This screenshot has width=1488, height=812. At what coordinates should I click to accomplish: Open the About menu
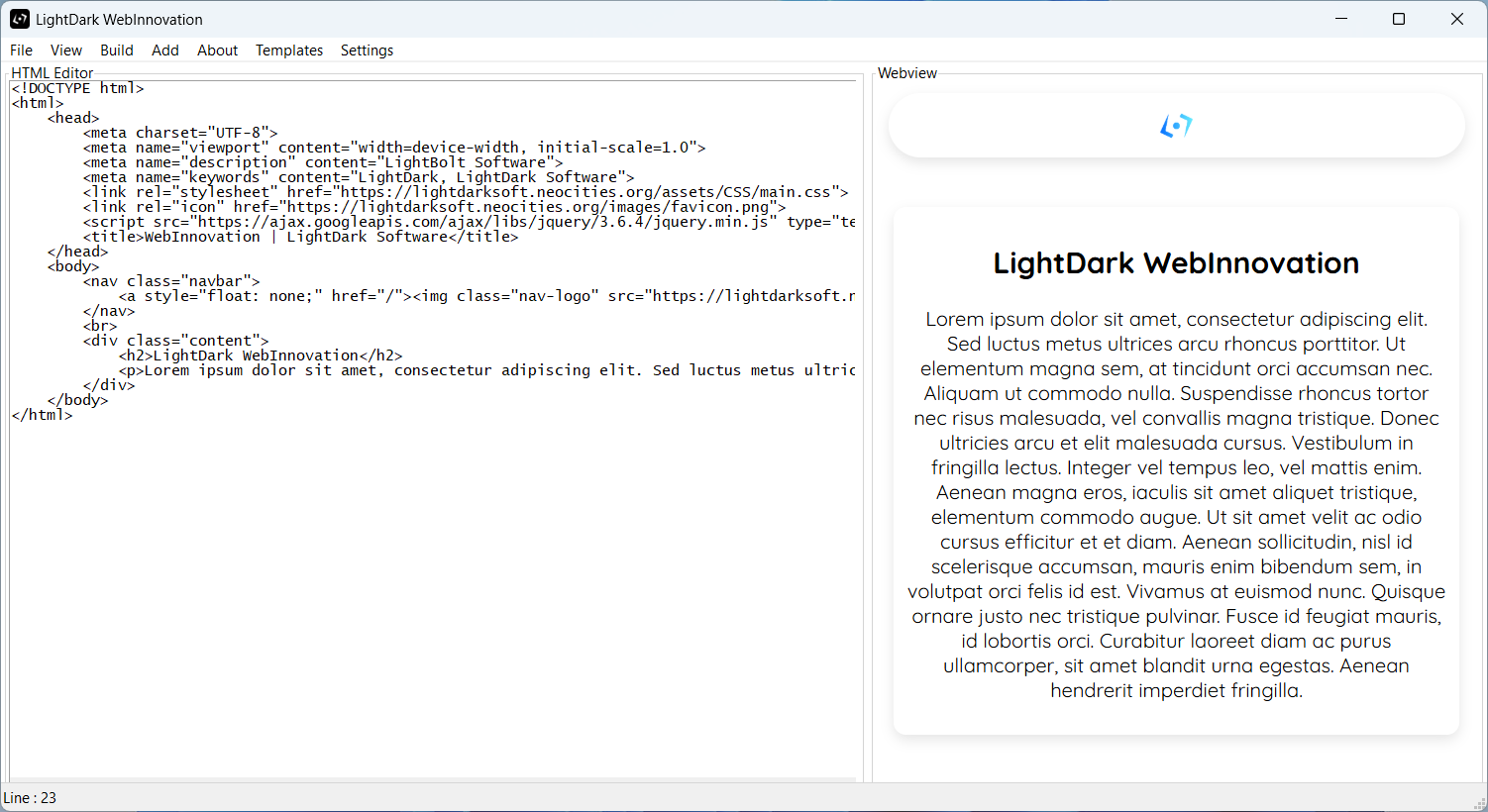(x=217, y=51)
